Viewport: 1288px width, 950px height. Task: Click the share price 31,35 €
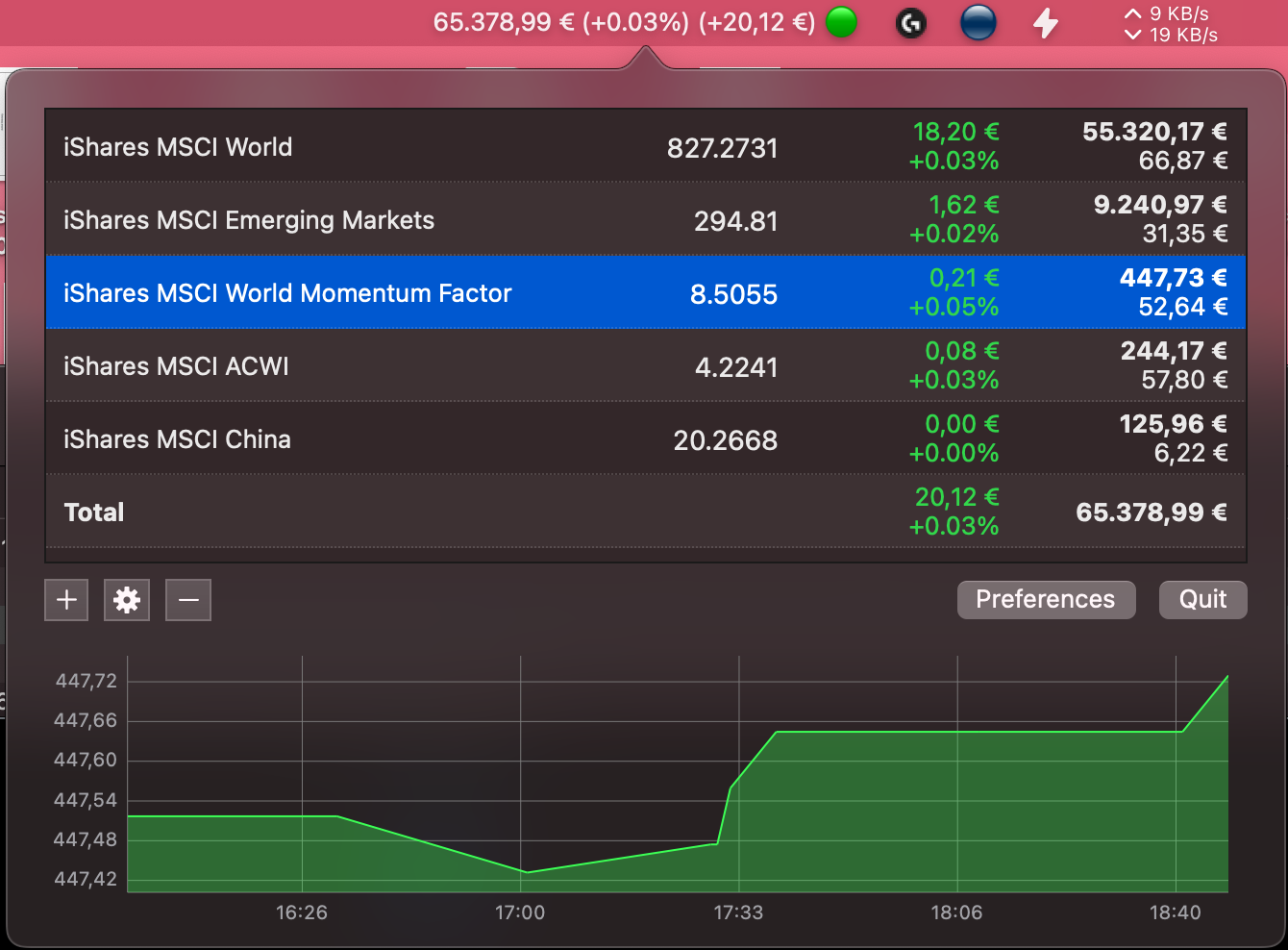click(x=1185, y=234)
